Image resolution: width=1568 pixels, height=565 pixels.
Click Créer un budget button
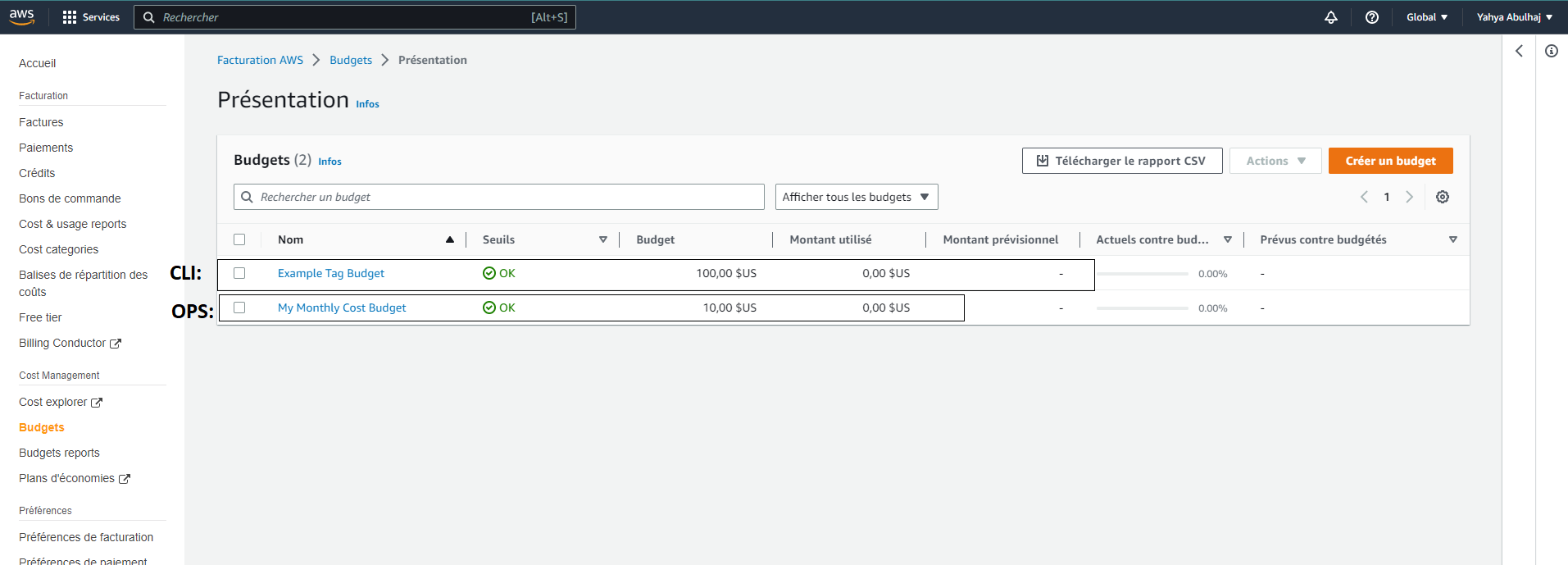(x=1390, y=161)
